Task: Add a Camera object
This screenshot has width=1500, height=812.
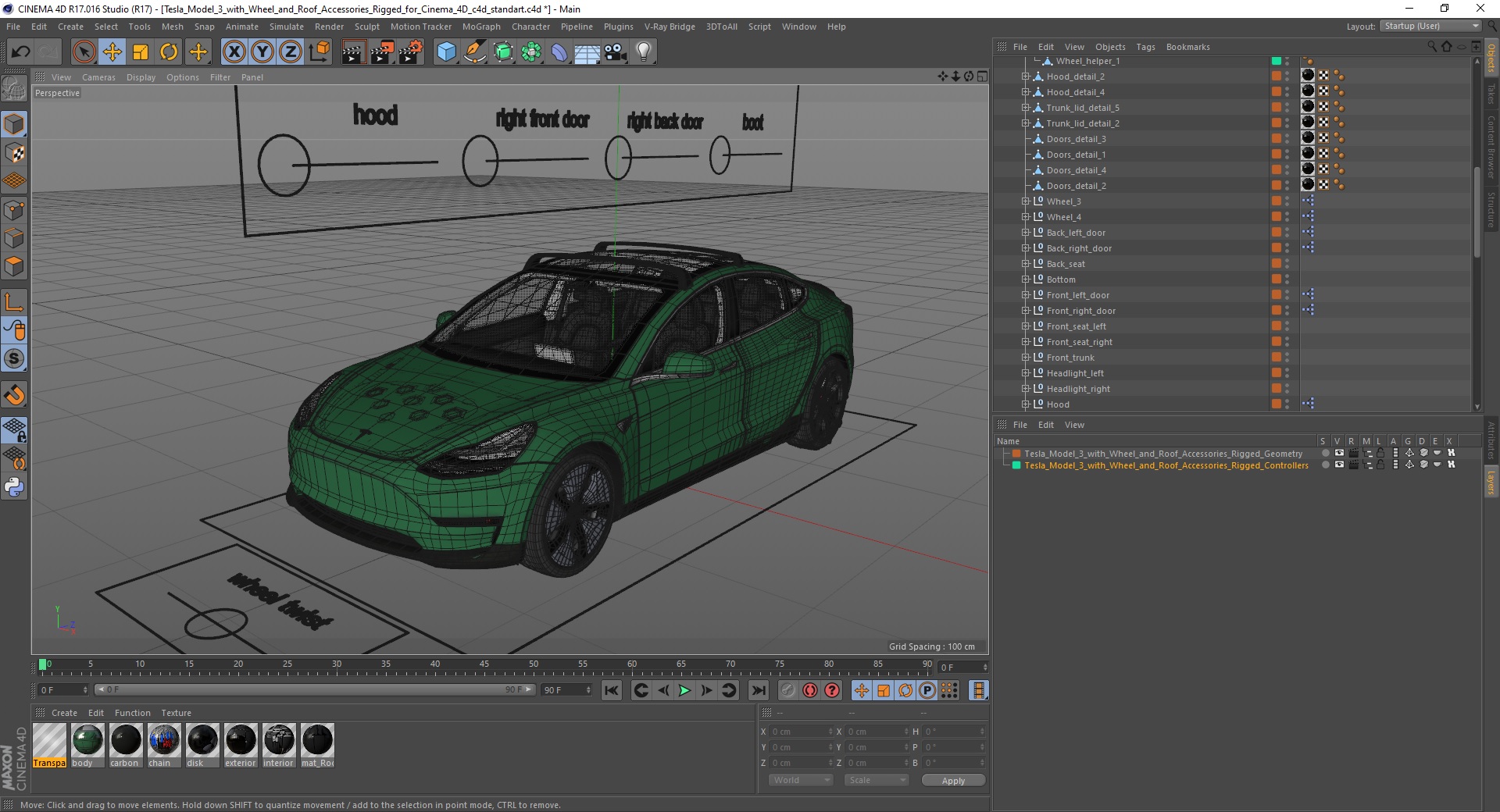Action: pos(616,52)
